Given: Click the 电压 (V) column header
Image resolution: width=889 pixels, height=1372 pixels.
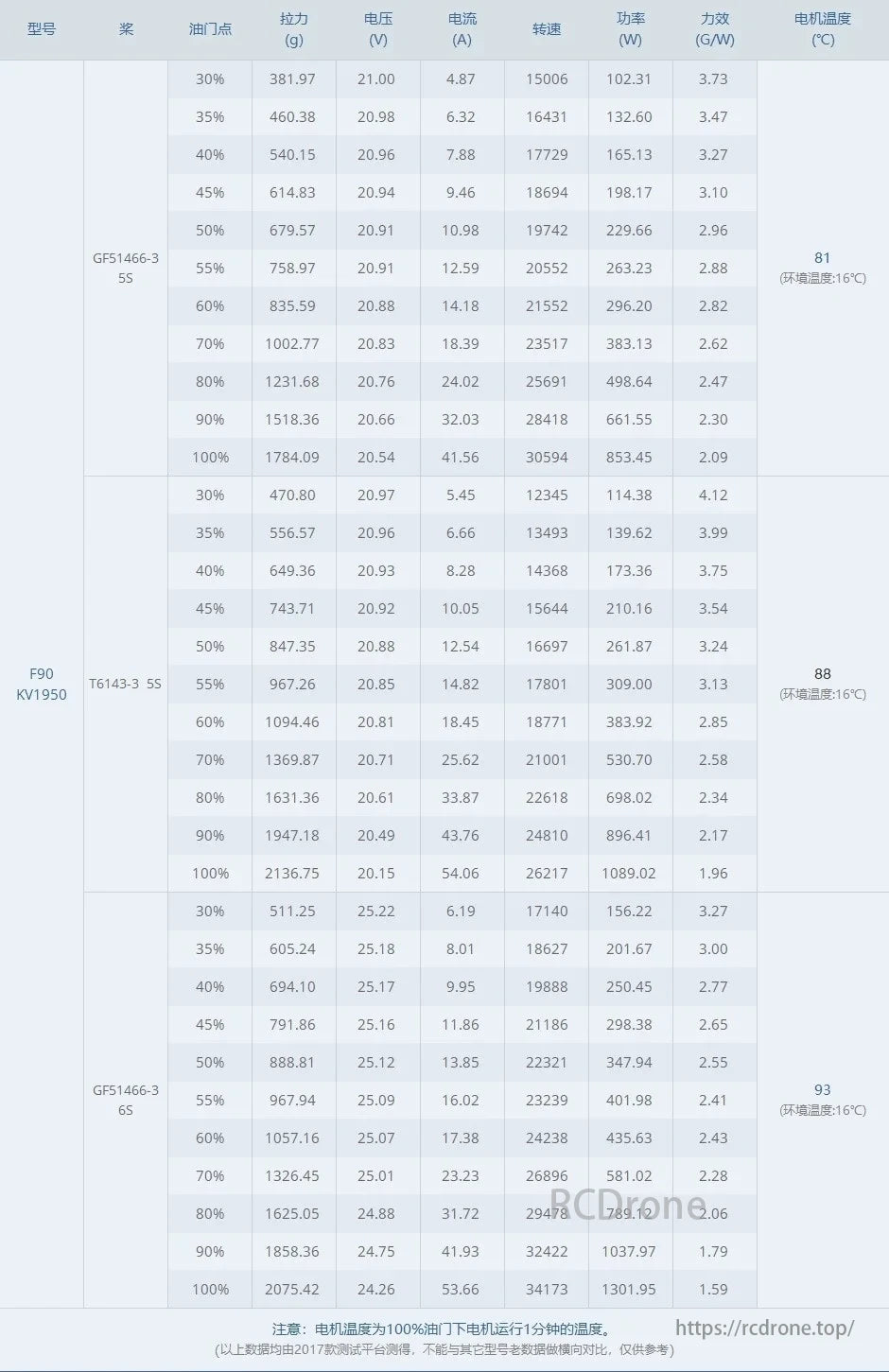Looking at the screenshot, I should pos(377,29).
